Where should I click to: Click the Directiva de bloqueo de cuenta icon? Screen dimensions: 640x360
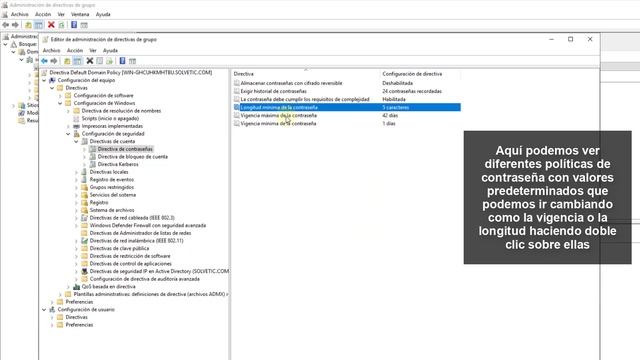pos(93,156)
